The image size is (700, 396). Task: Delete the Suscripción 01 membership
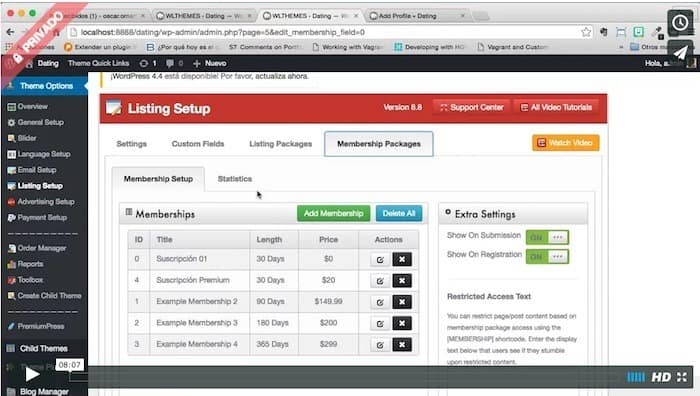pyautogui.click(x=402, y=259)
